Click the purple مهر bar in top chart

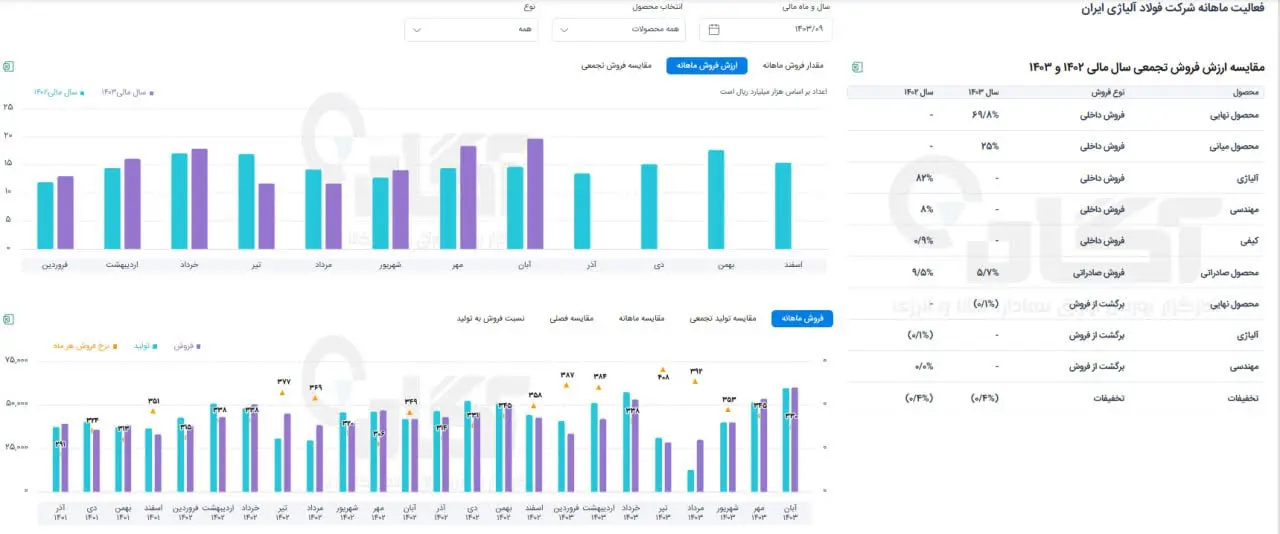[x=468, y=198]
